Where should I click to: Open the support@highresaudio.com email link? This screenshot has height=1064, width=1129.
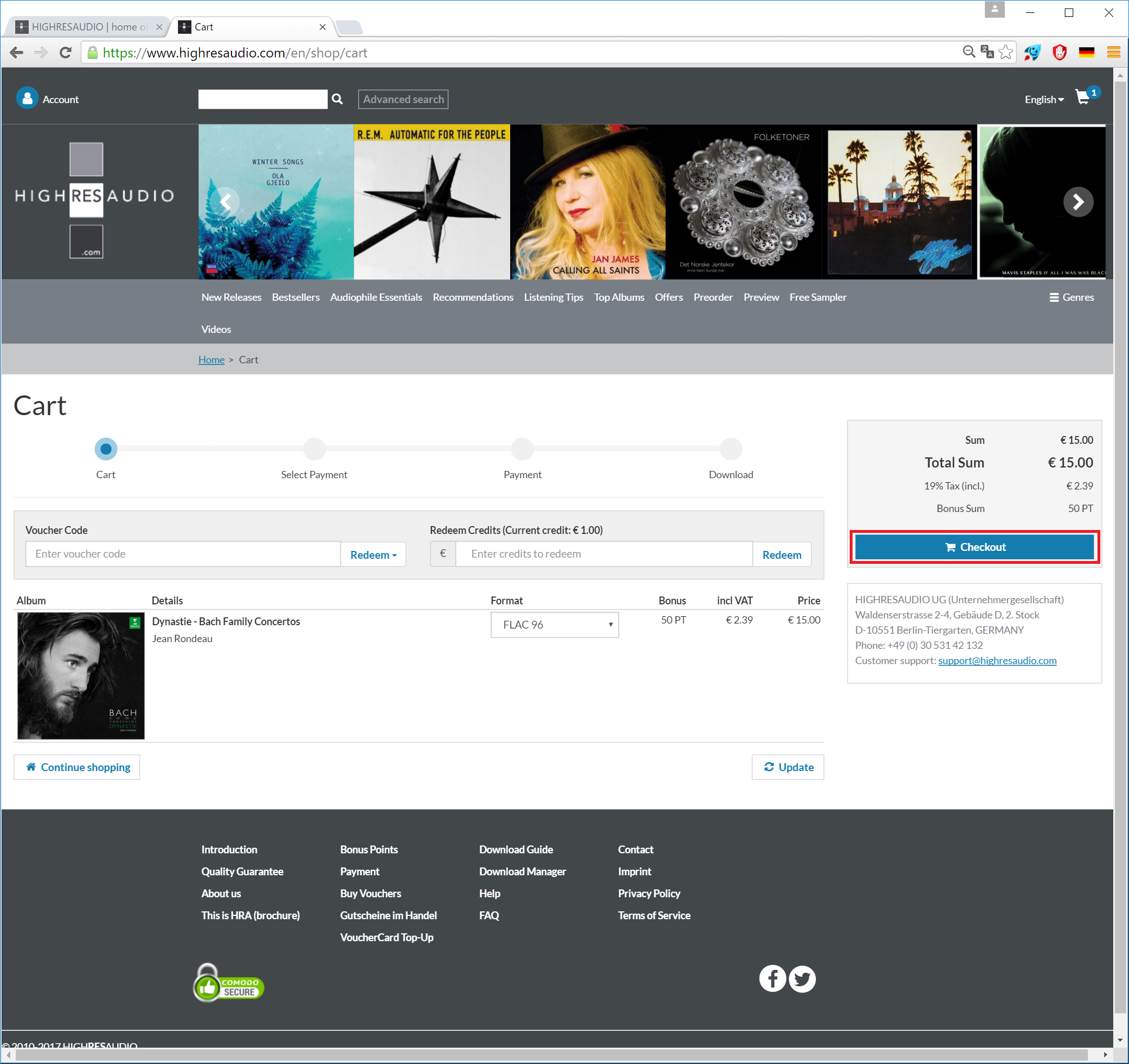coord(997,660)
